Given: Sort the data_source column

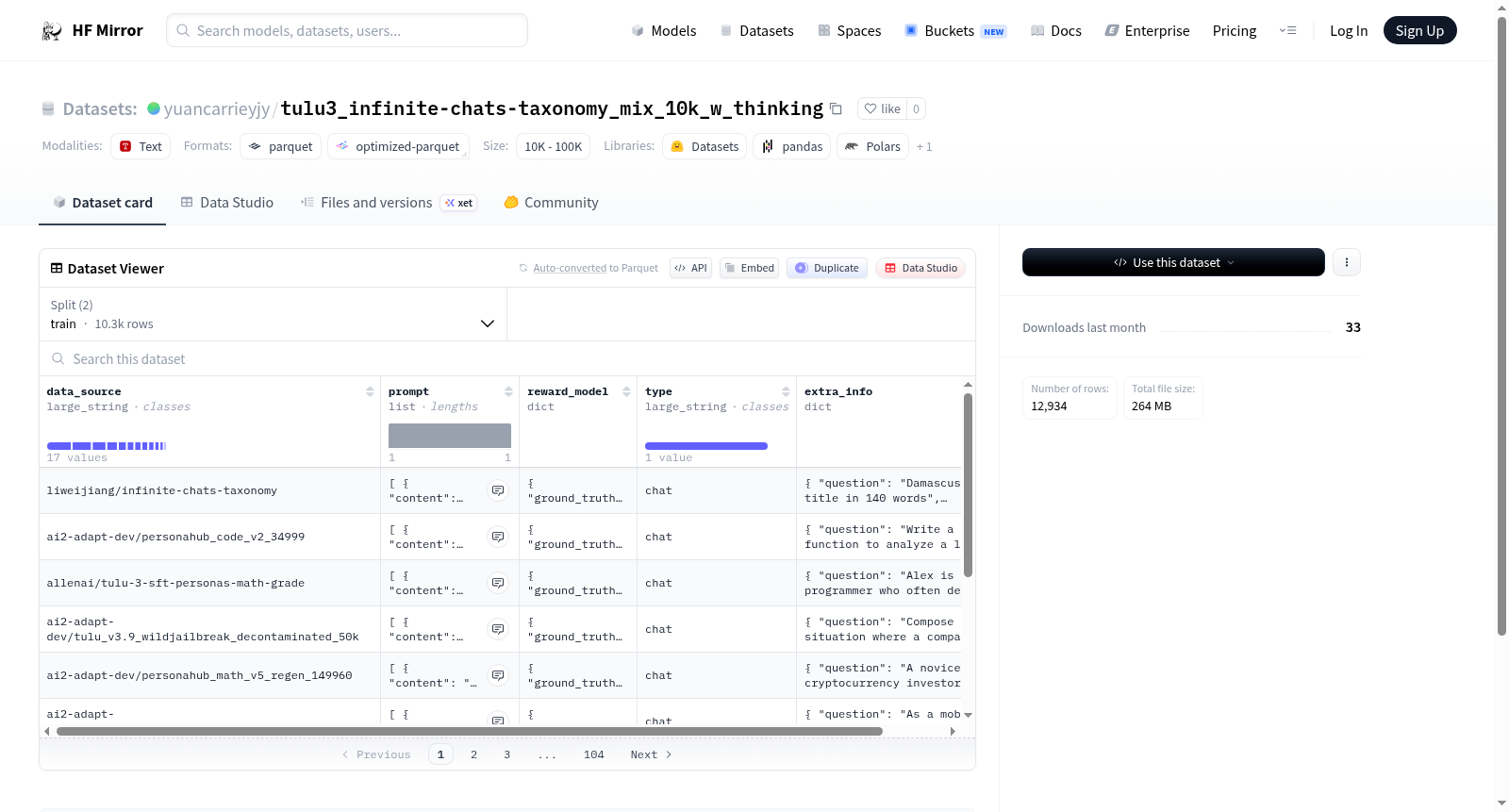Looking at the screenshot, I should [x=370, y=391].
